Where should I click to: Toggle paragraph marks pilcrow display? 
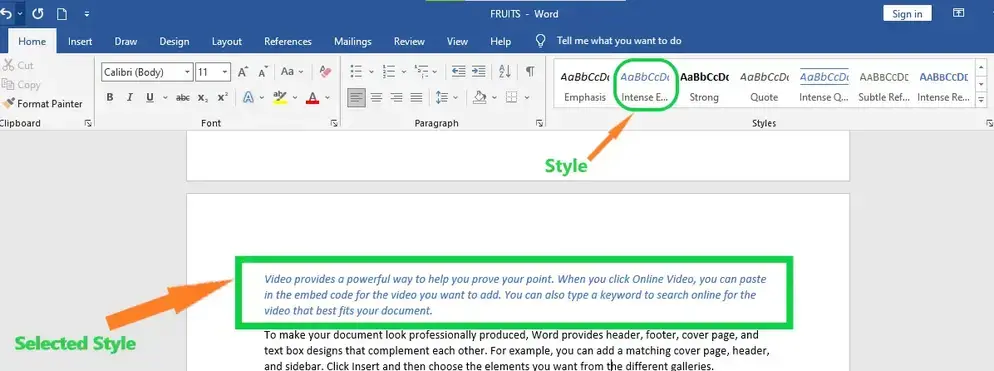(530, 72)
